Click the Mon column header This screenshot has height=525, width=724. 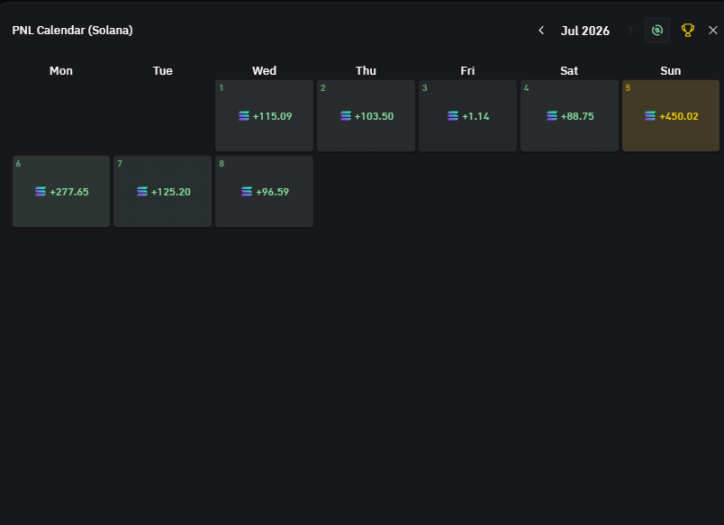click(x=61, y=71)
